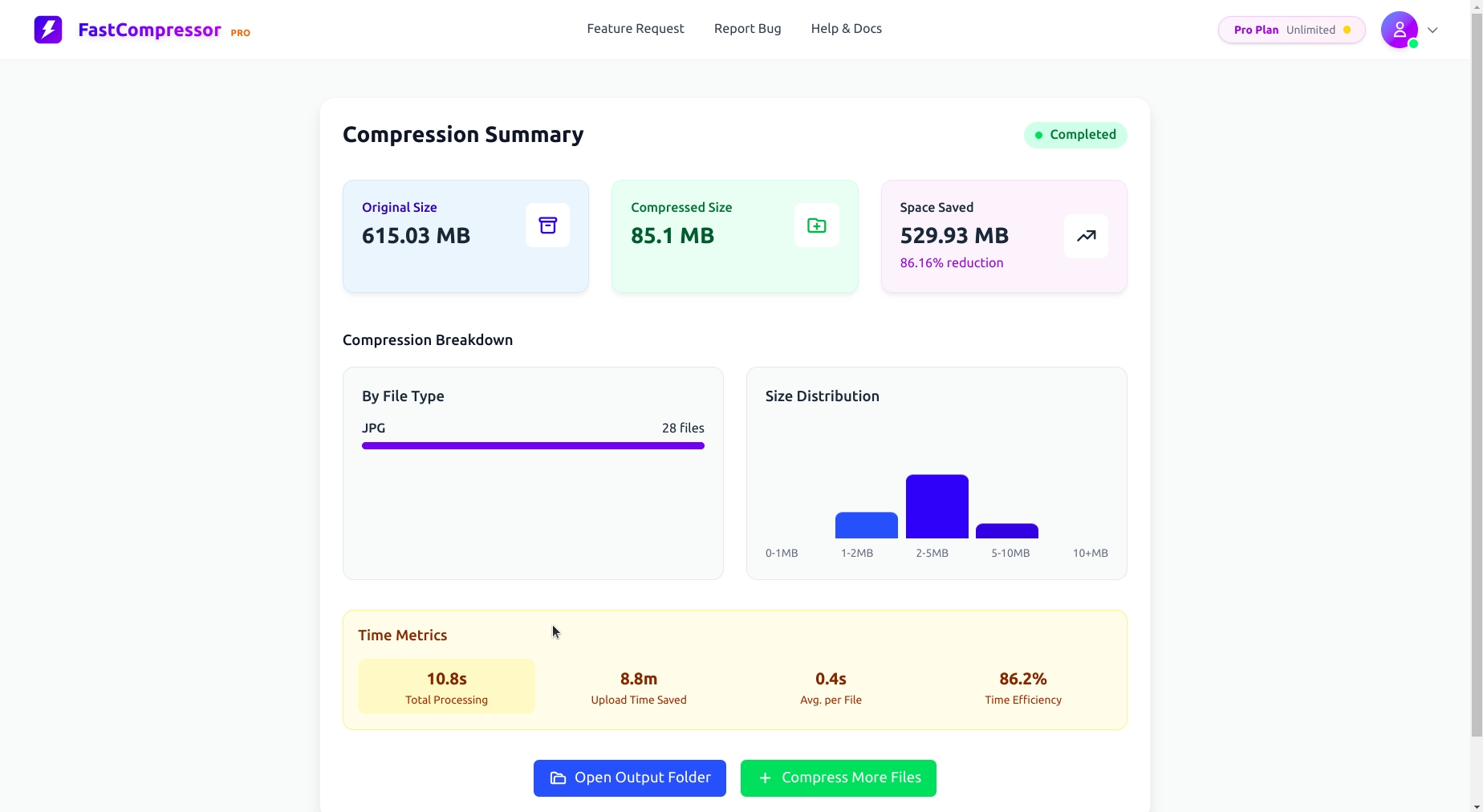1483x812 pixels.
Task: Click the 615.03 MB original size value
Action: click(416, 236)
